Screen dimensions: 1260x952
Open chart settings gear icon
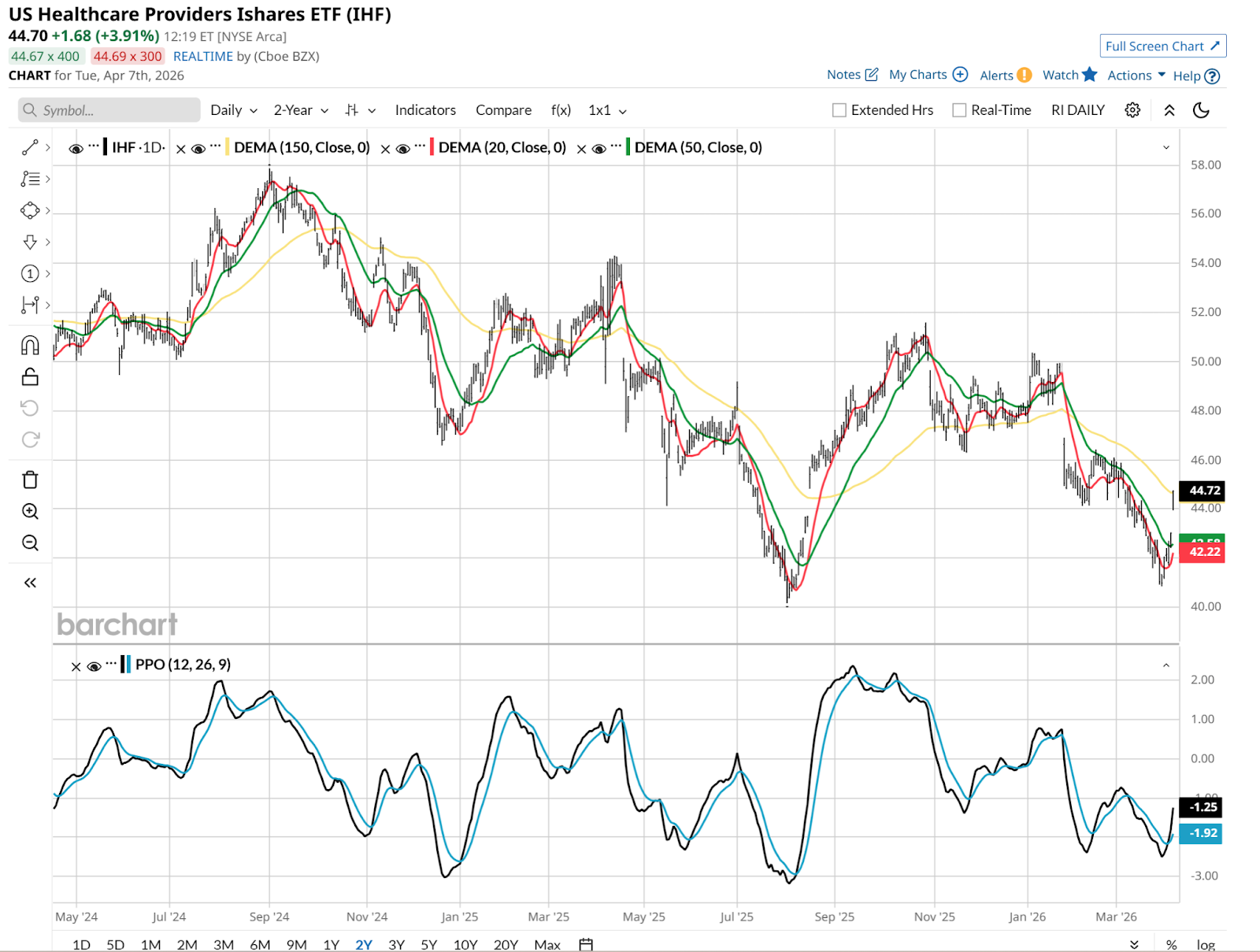pyautogui.click(x=1132, y=110)
